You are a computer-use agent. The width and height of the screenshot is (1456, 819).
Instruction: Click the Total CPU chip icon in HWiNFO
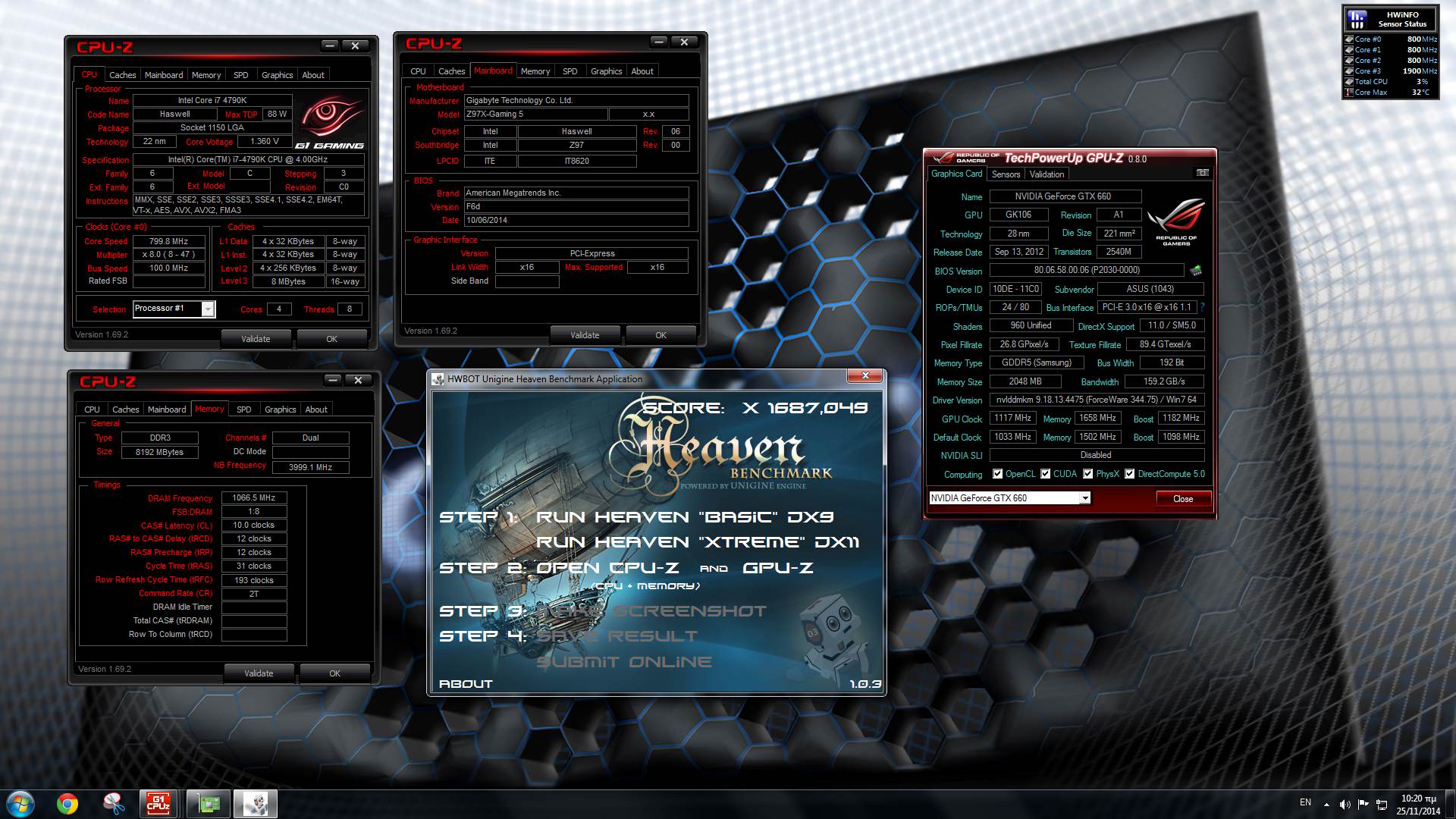[x=1349, y=81]
